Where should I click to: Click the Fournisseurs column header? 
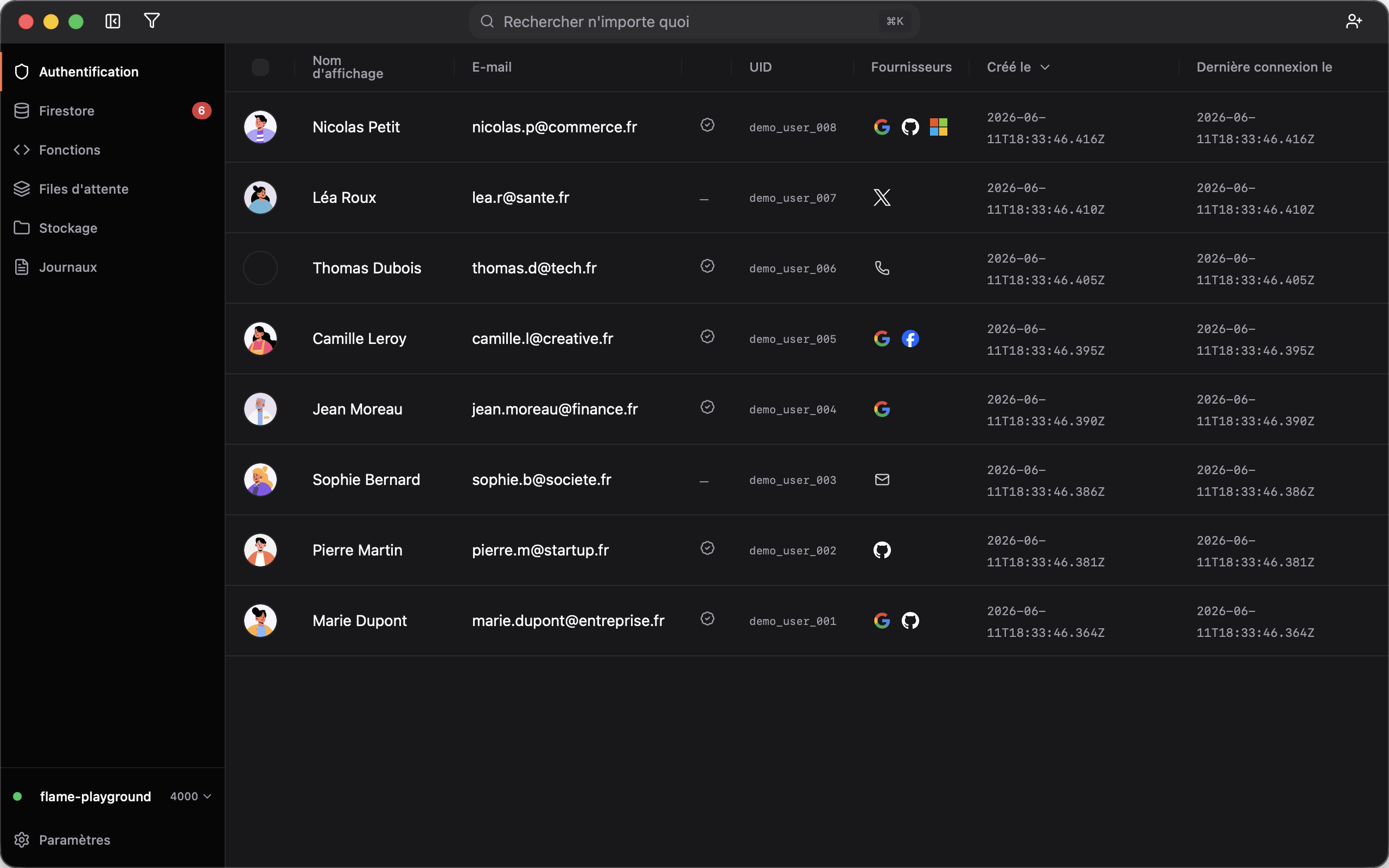coord(911,67)
